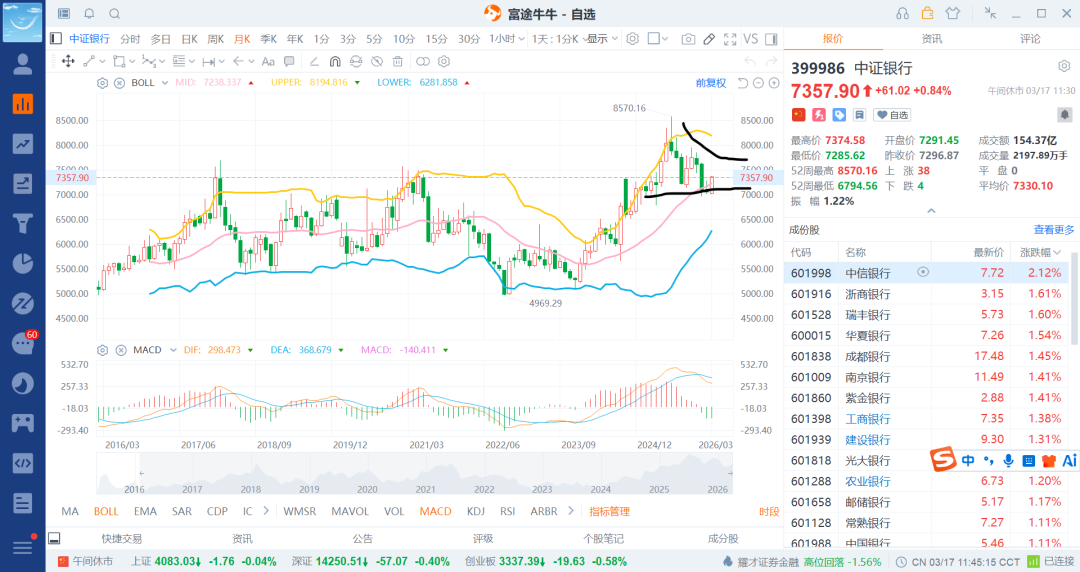Open 指标管理 indicator management
1080x572 pixels.
(609, 511)
